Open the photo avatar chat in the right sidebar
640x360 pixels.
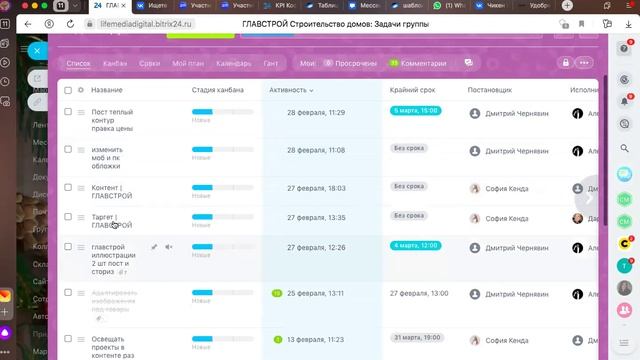click(624, 288)
